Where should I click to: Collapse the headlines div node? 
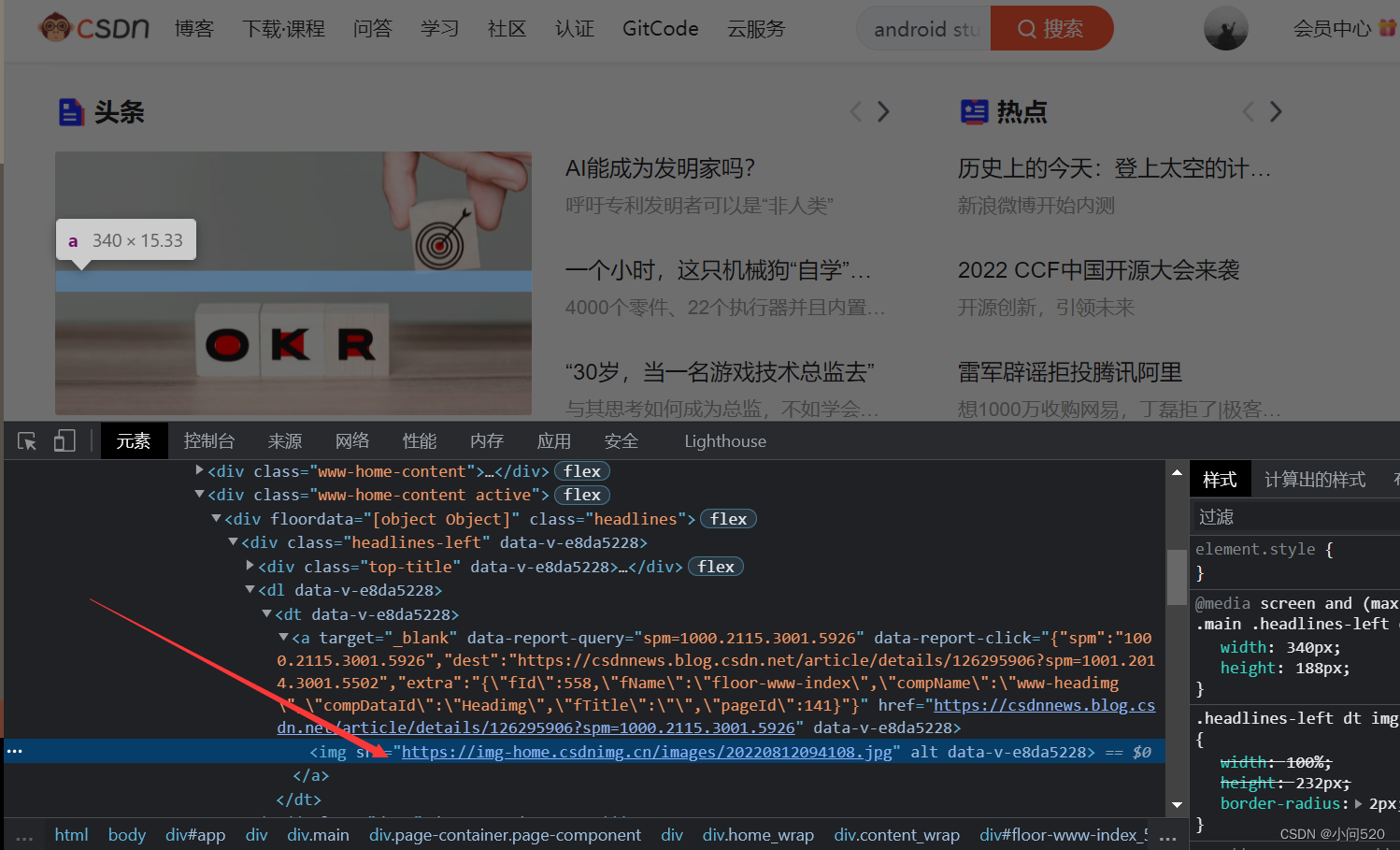point(216,518)
